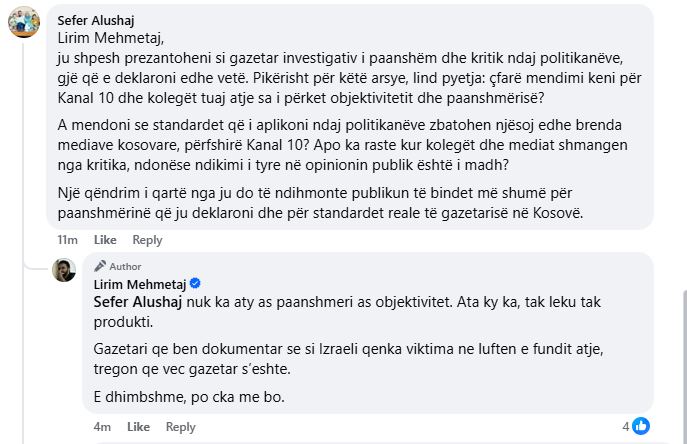Click the blue verified badge icon
Screen dimensions: 687x444
click(x=196, y=284)
